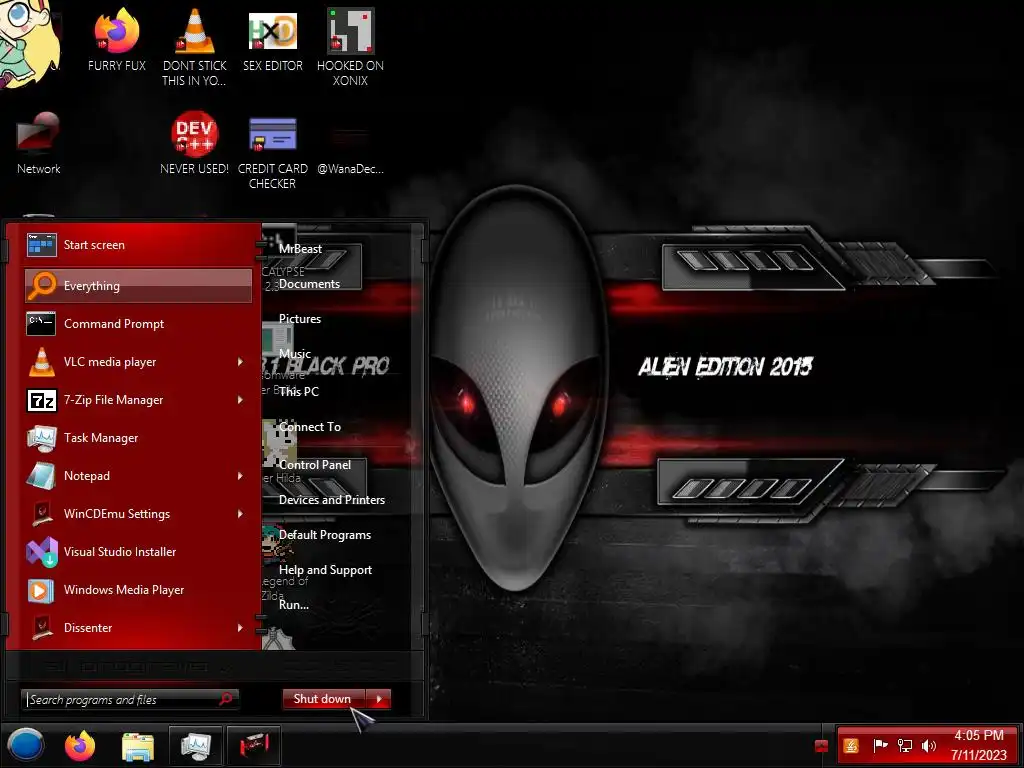Click the Command Prompt icon in start menu
1024x768 pixels.
click(41, 323)
